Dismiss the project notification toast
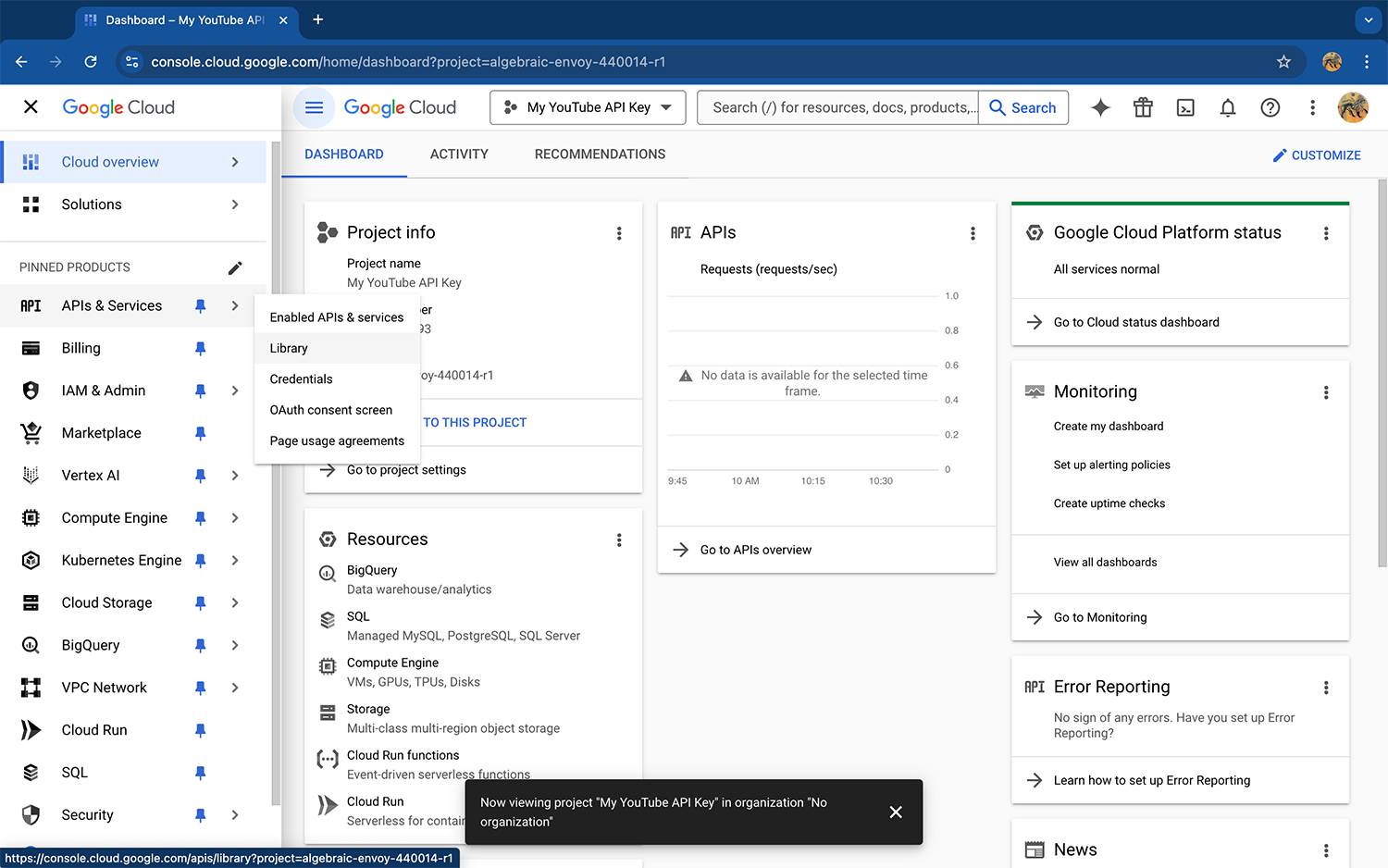This screenshot has height=868, width=1388. coord(896,812)
